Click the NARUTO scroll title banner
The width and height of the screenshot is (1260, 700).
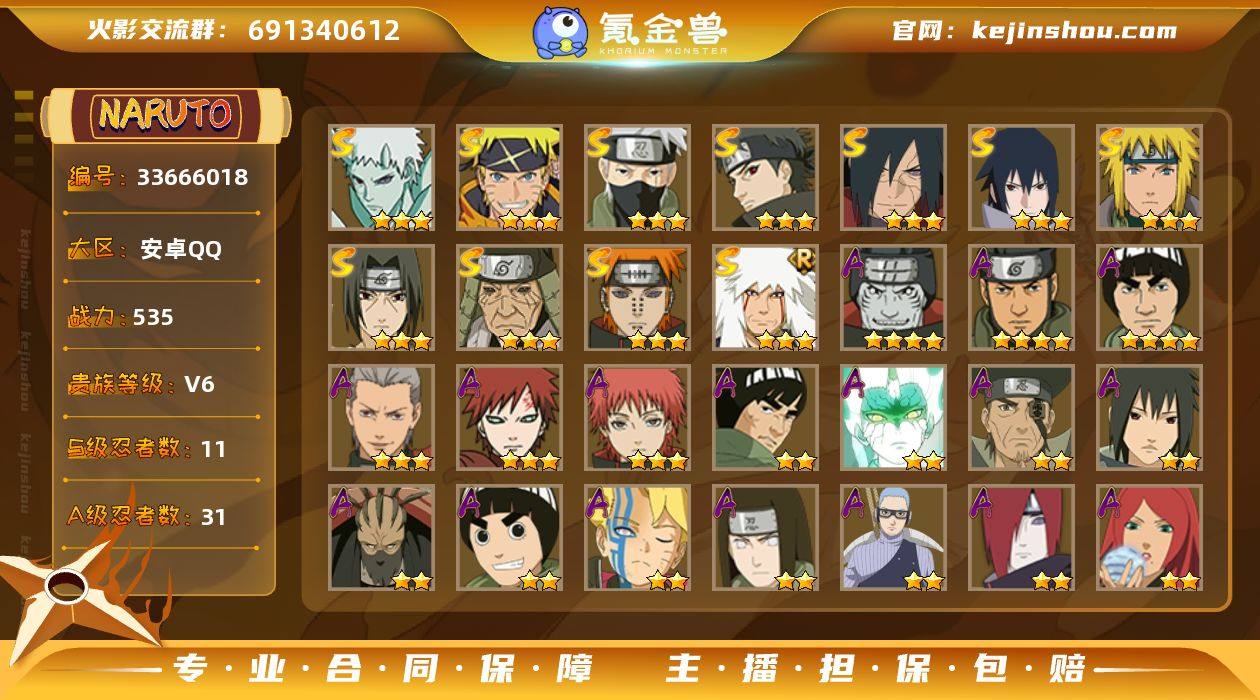(165, 114)
